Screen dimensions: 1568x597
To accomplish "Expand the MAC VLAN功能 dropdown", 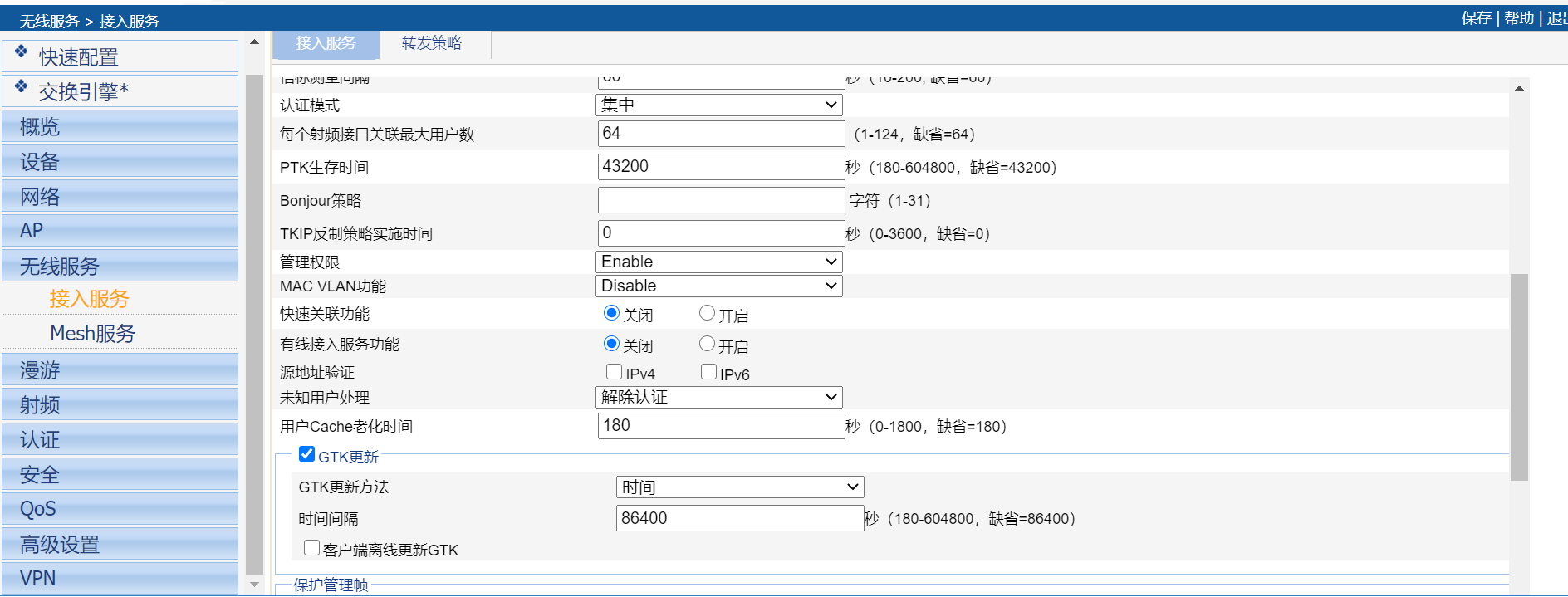I will tap(719, 286).
